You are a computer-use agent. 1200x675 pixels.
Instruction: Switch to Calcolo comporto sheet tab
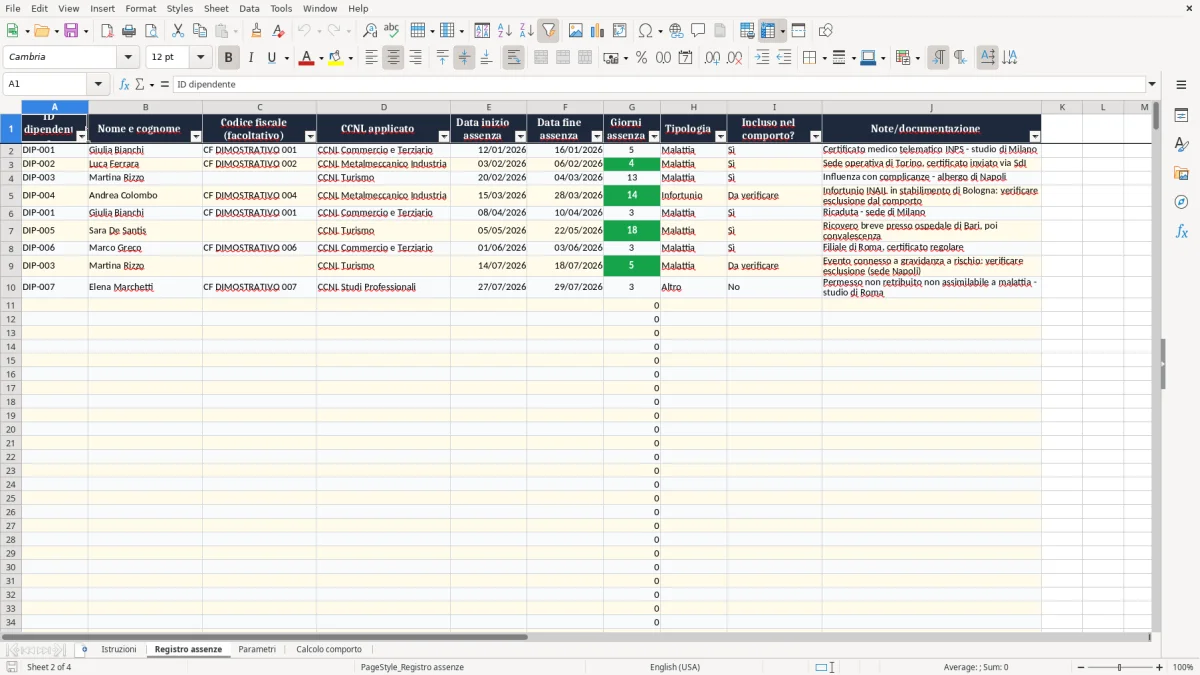329,649
